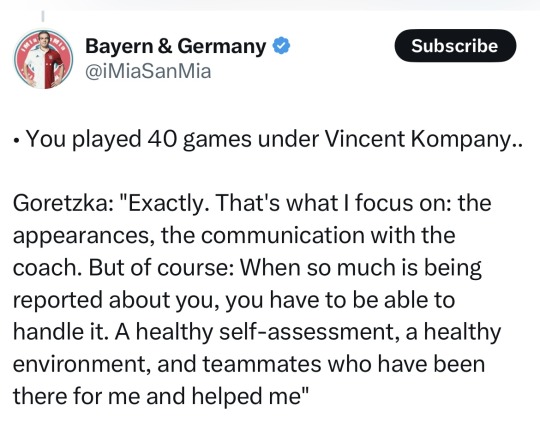Click the ampersand in the account name

point(165,46)
